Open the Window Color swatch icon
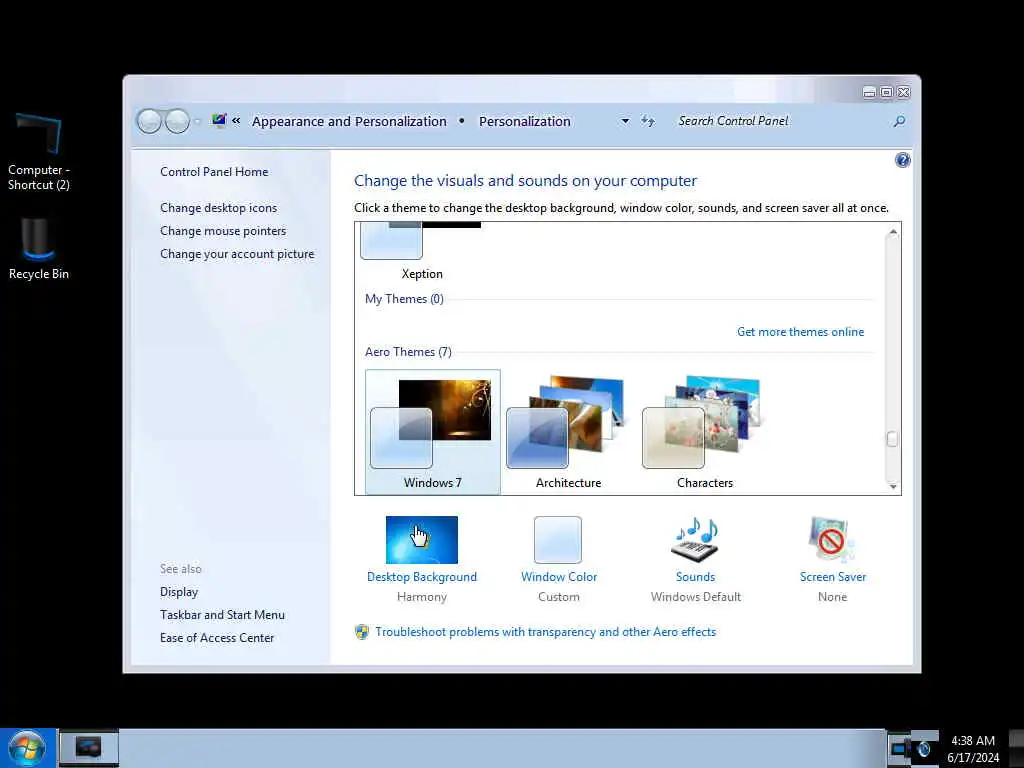The image size is (1024, 768). (x=558, y=539)
